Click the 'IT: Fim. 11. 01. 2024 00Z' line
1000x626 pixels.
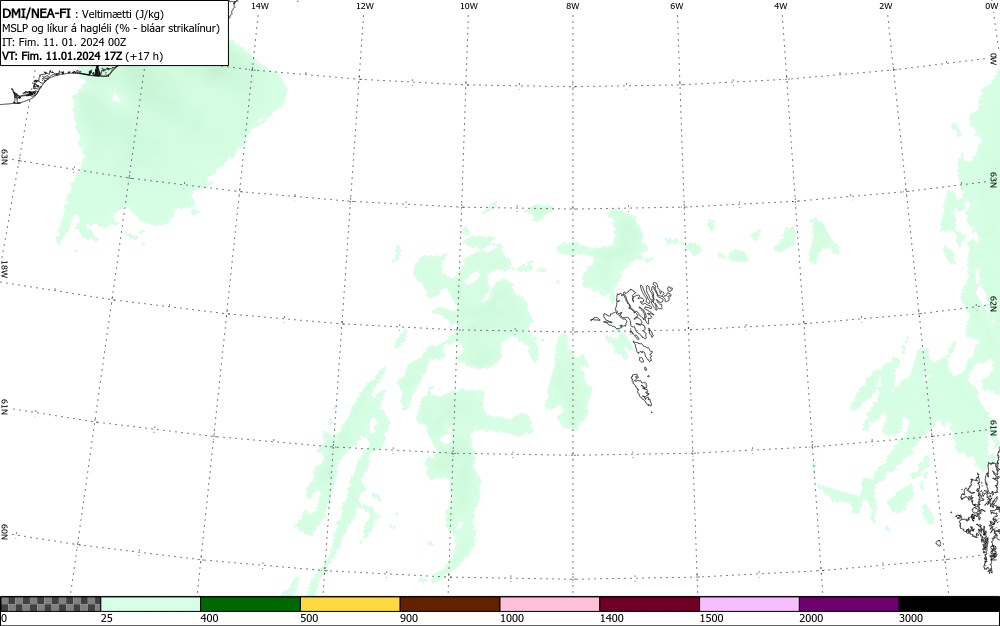coord(64,42)
